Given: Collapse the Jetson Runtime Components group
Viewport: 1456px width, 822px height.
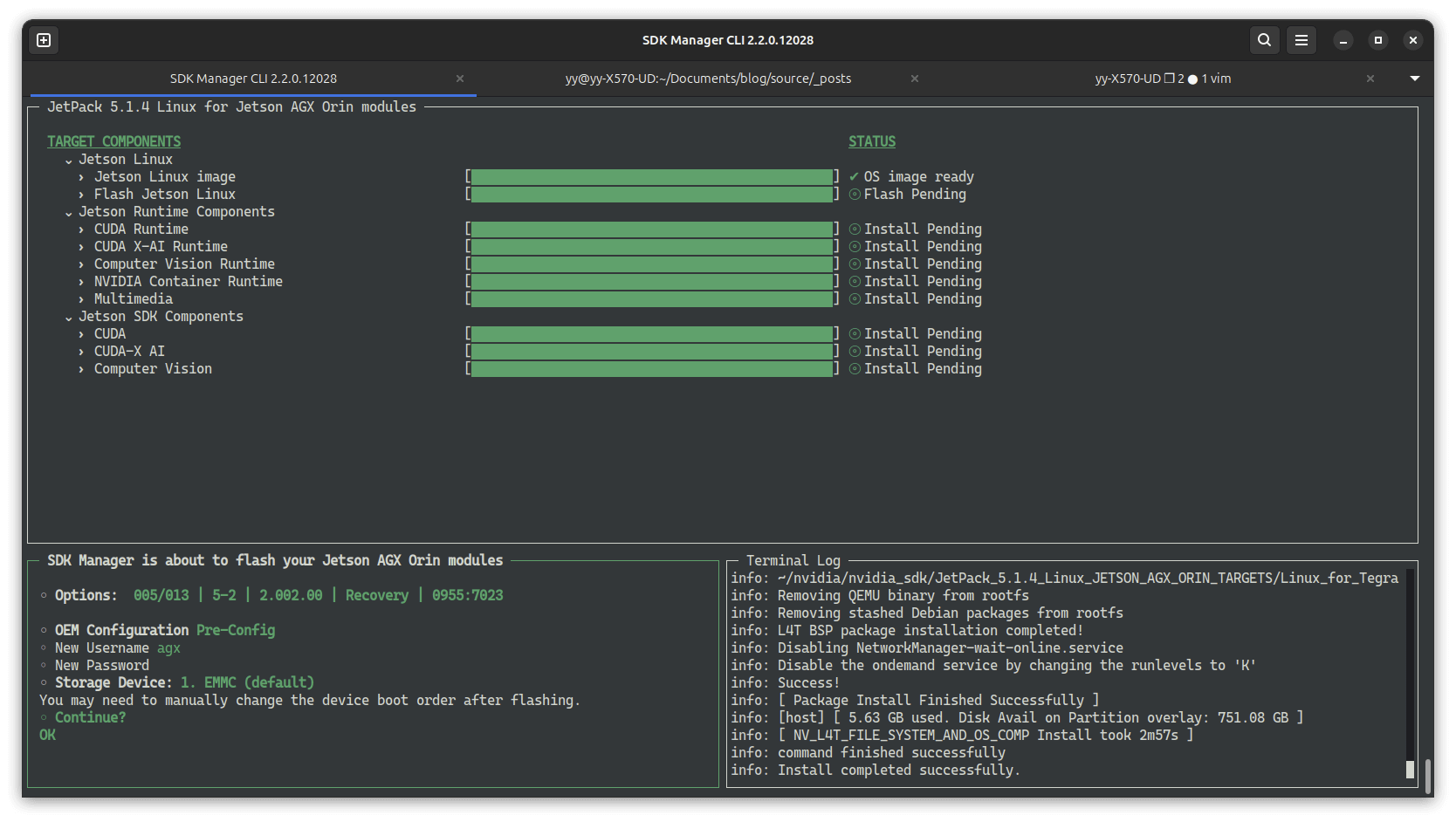Looking at the screenshot, I should (x=68, y=212).
